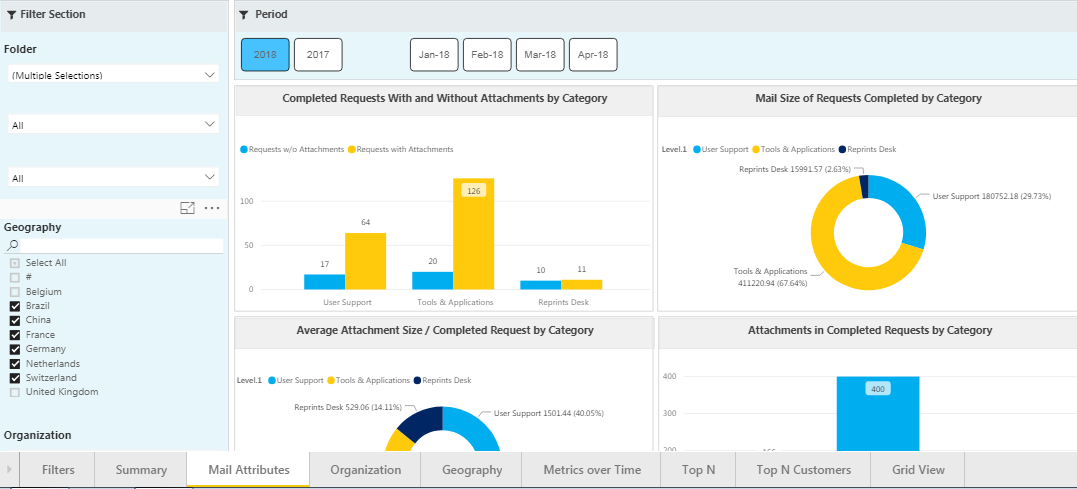Image resolution: width=1077 pixels, height=489 pixels.
Task: Check the Select All geography checkbox
Action: [x=15, y=263]
